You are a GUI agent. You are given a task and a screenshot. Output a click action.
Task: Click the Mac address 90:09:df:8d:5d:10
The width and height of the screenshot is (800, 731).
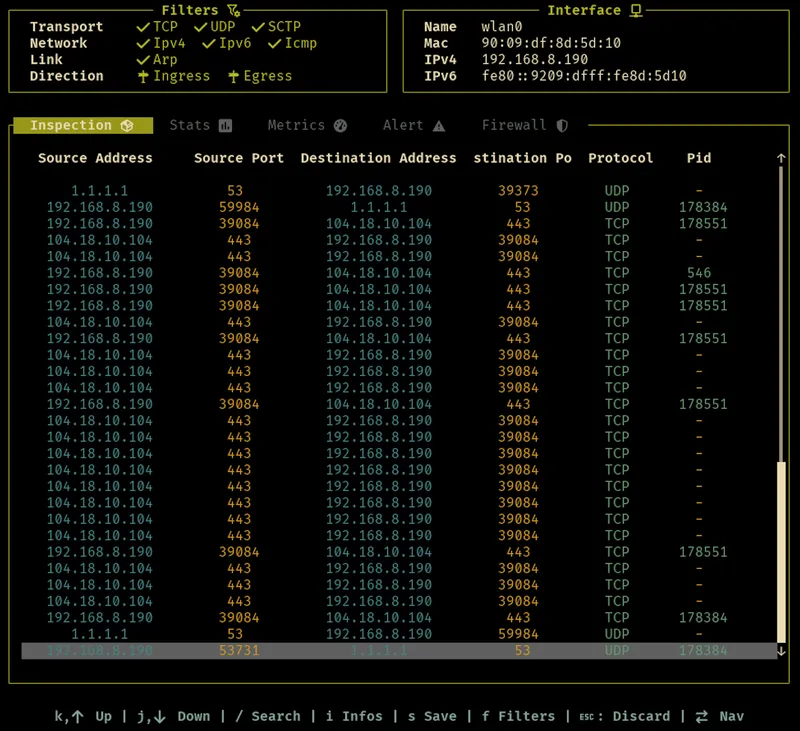[551, 43]
